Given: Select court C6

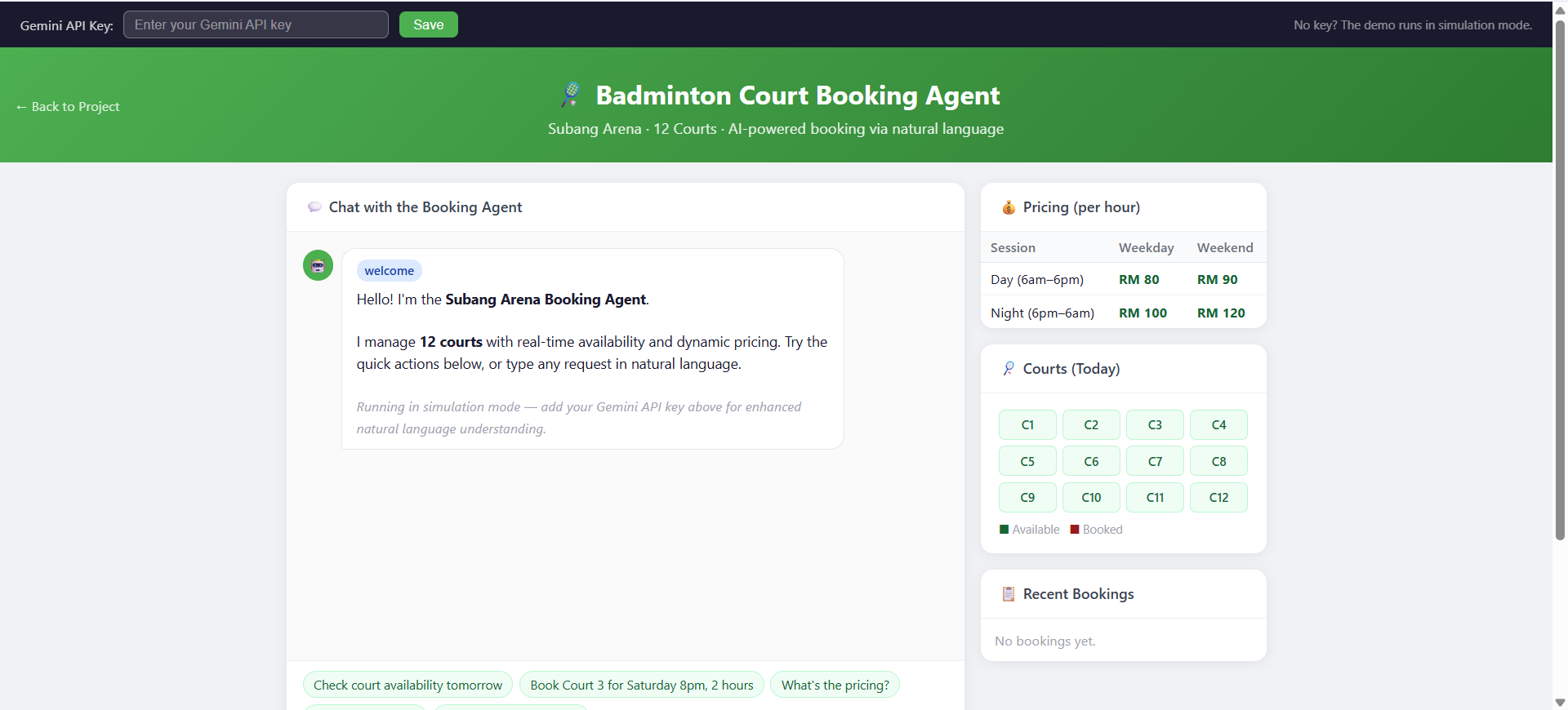Looking at the screenshot, I should [1091, 461].
